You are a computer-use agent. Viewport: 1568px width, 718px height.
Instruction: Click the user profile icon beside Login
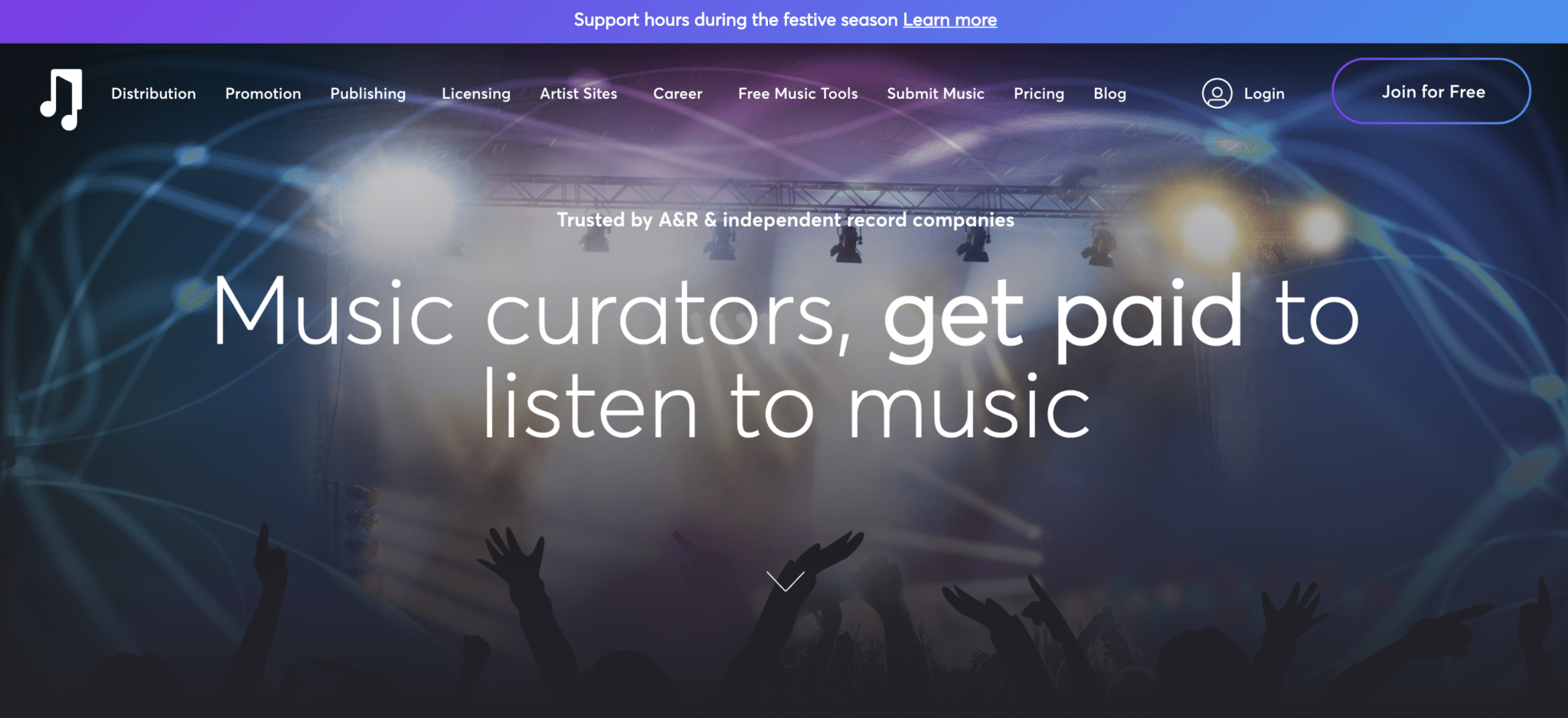1217,93
